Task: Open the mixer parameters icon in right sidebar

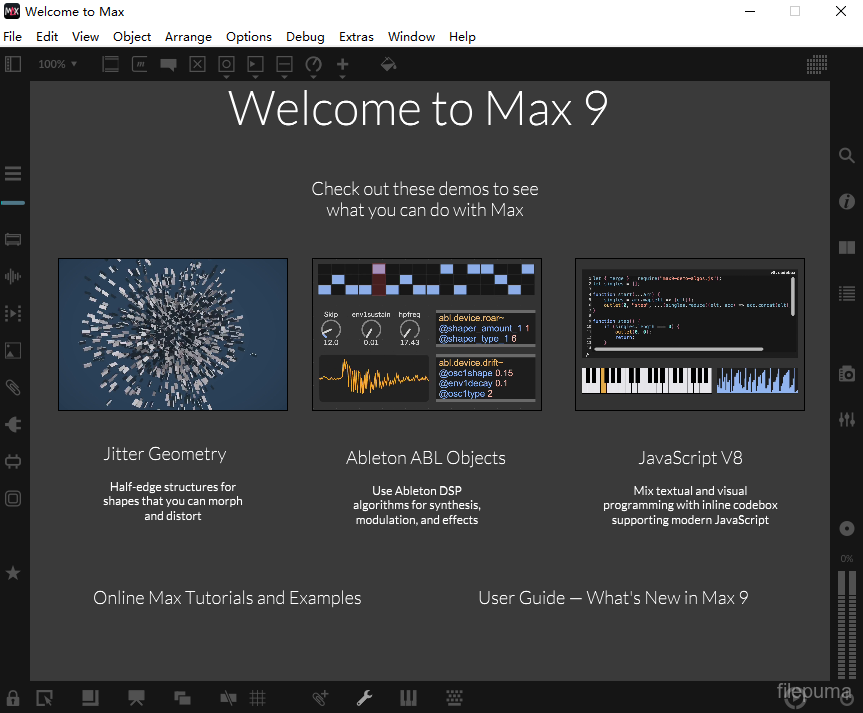Action: tap(846, 420)
